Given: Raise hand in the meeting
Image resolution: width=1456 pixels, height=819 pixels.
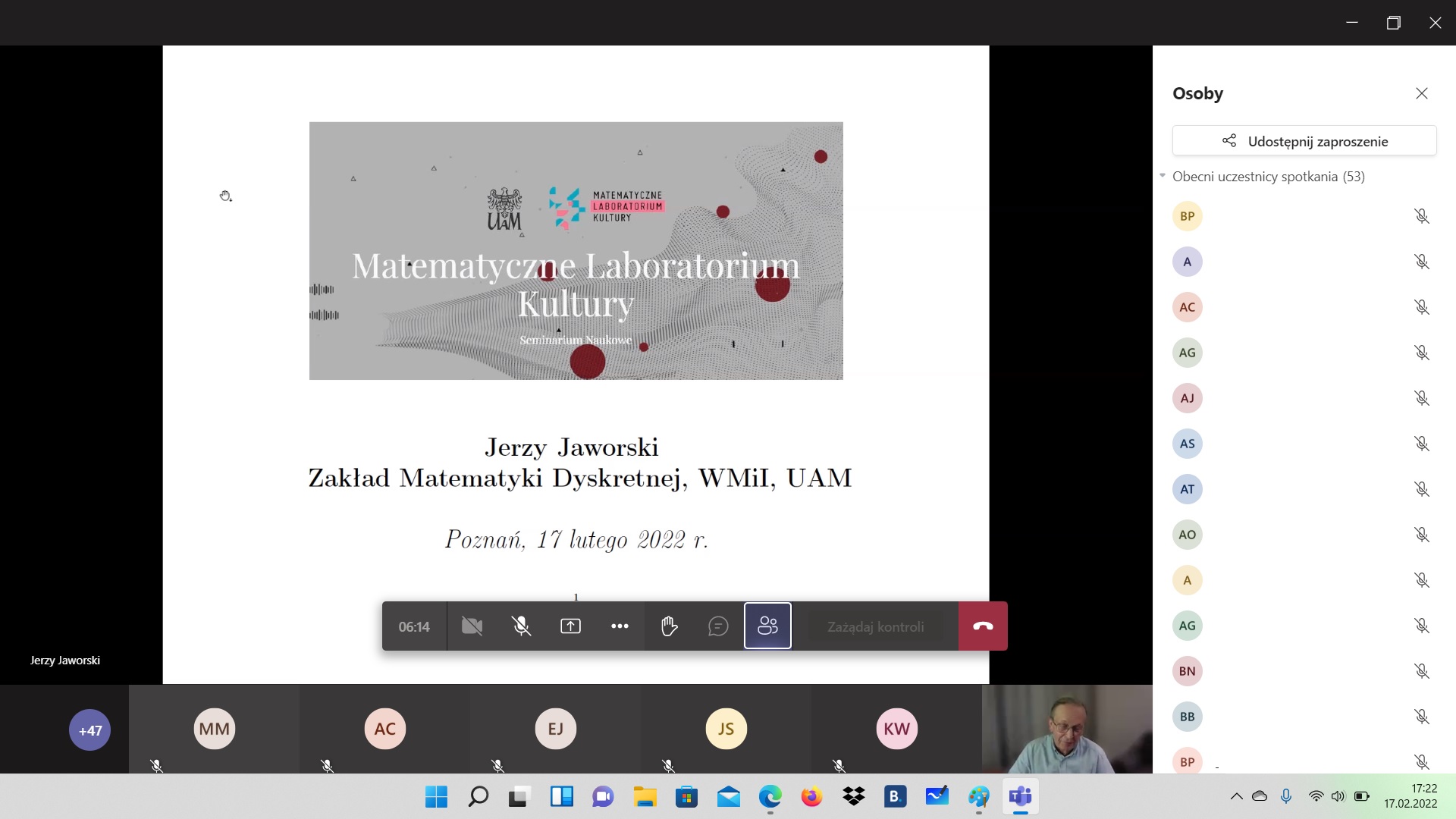Looking at the screenshot, I should 669,626.
